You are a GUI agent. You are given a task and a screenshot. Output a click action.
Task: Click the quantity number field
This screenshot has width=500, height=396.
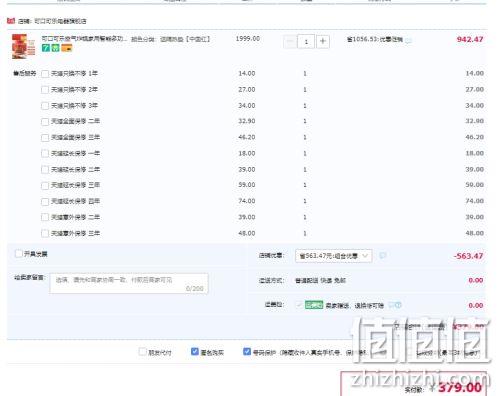coord(306,42)
